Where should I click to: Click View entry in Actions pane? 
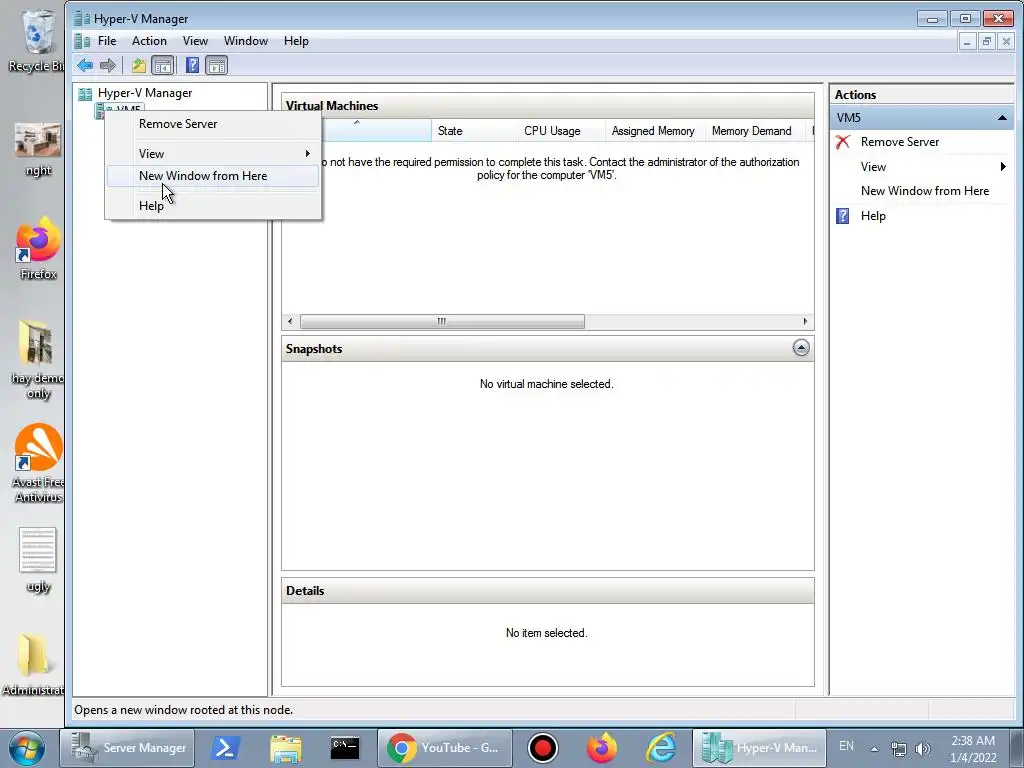873,167
